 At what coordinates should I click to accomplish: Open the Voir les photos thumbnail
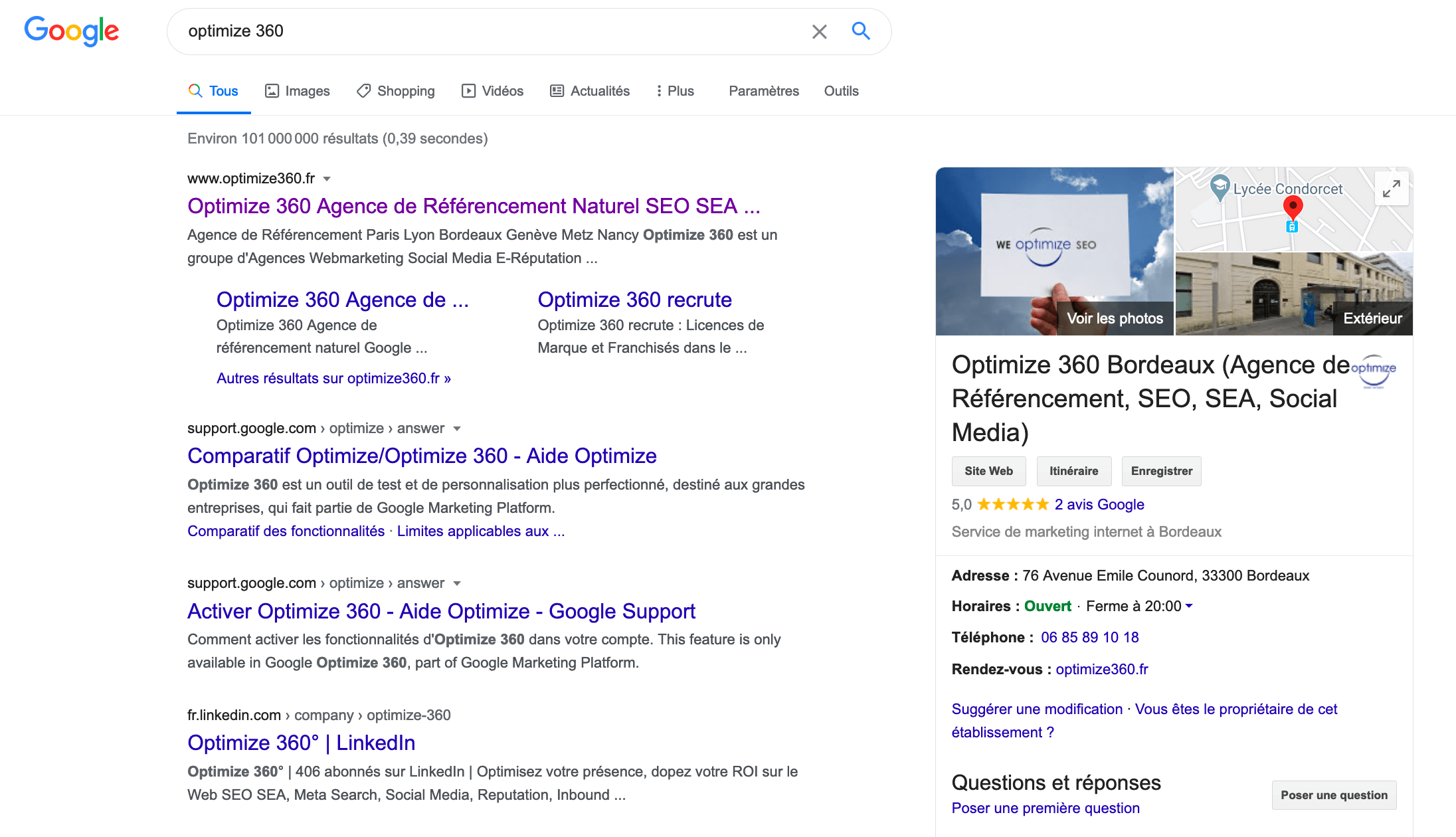(x=1054, y=251)
